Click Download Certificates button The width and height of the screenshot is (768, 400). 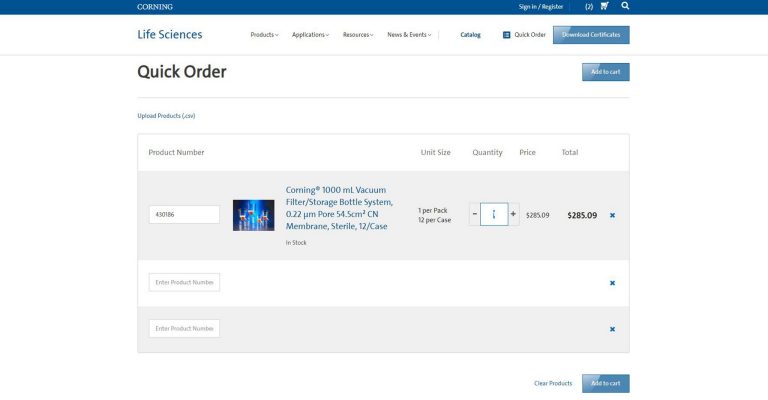[591, 35]
